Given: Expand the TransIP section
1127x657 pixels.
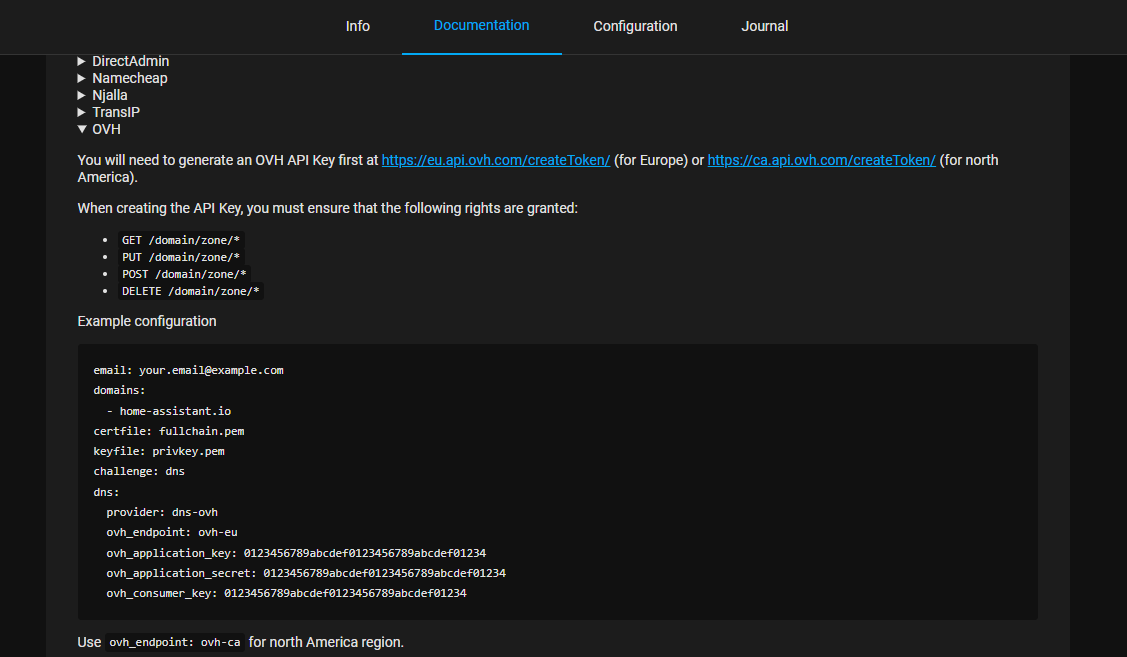Looking at the screenshot, I should tap(109, 112).
